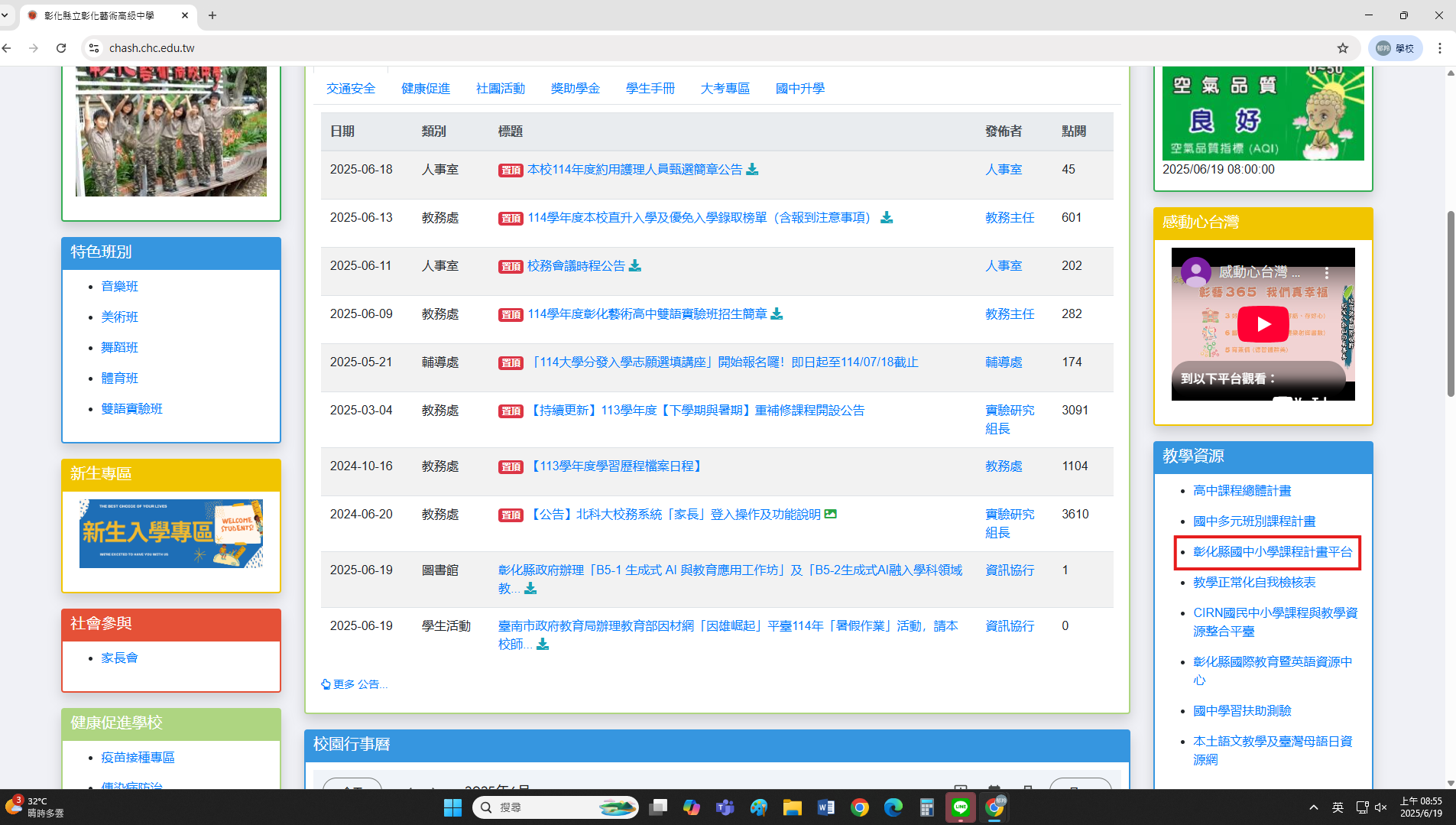Open the Chrome three-dot menu
The height and width of the screenshot is (825, 1456).
click(1439, 48)
